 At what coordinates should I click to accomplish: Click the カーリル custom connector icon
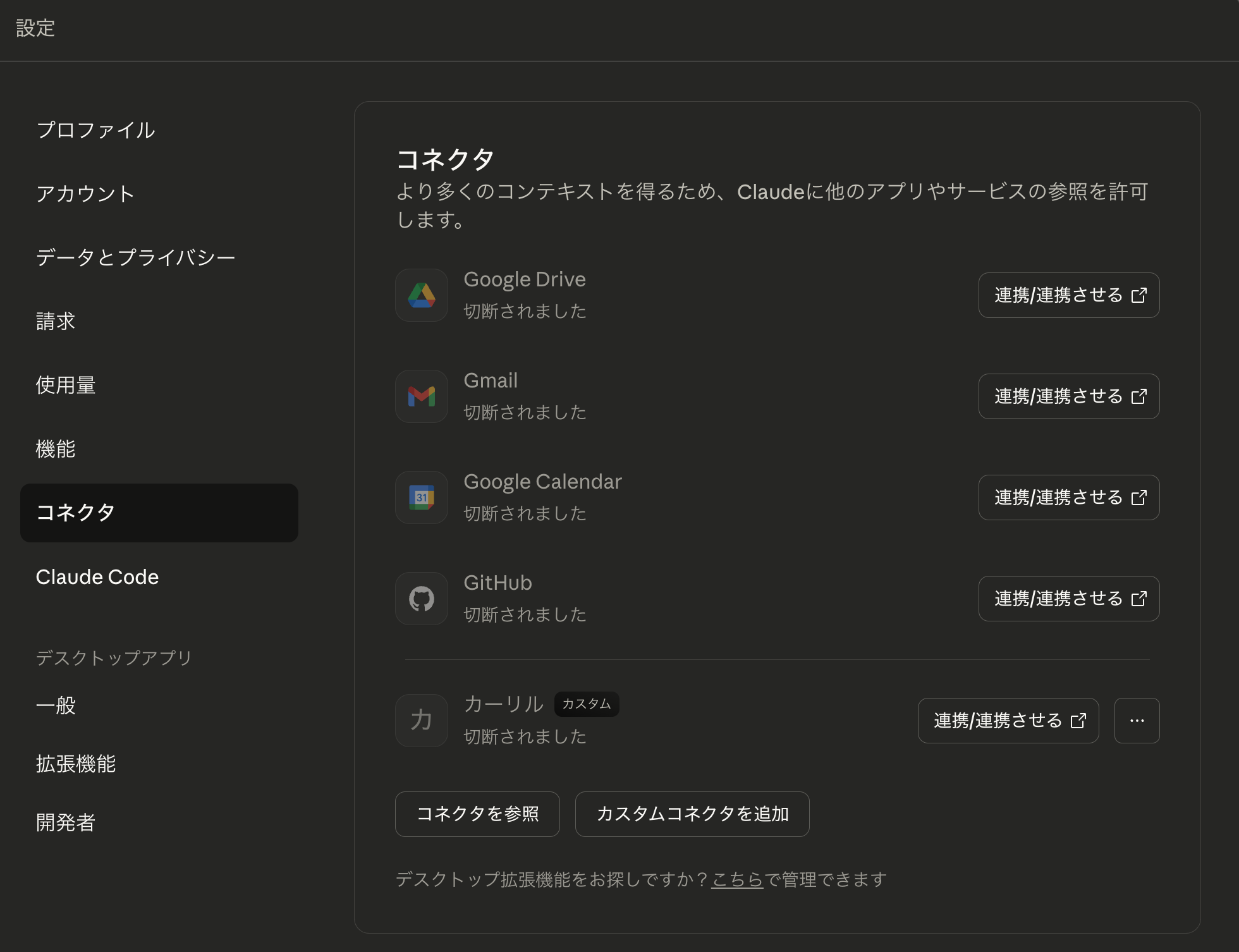[421, 721]
